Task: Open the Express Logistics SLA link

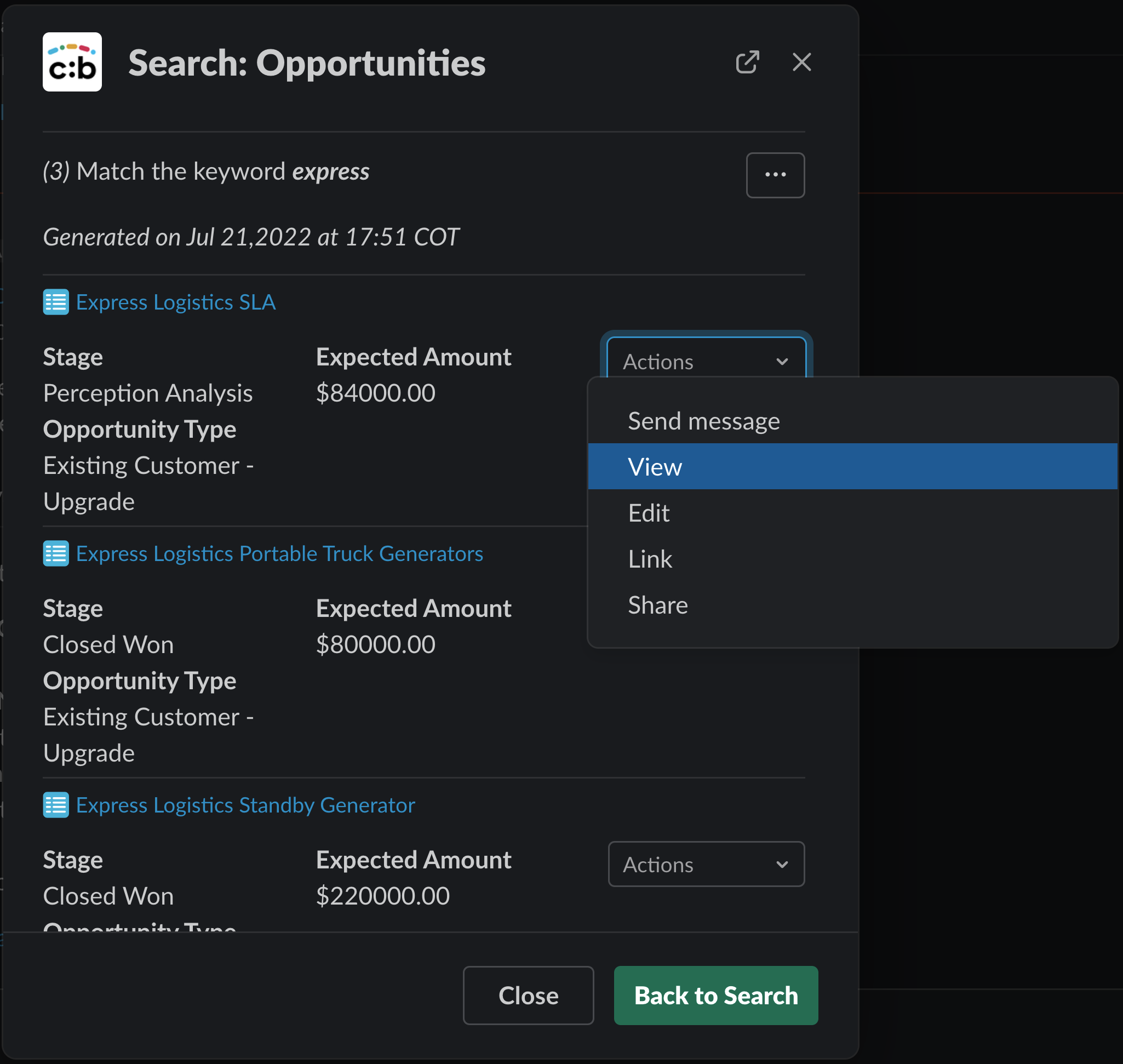Action: point(176,302)
